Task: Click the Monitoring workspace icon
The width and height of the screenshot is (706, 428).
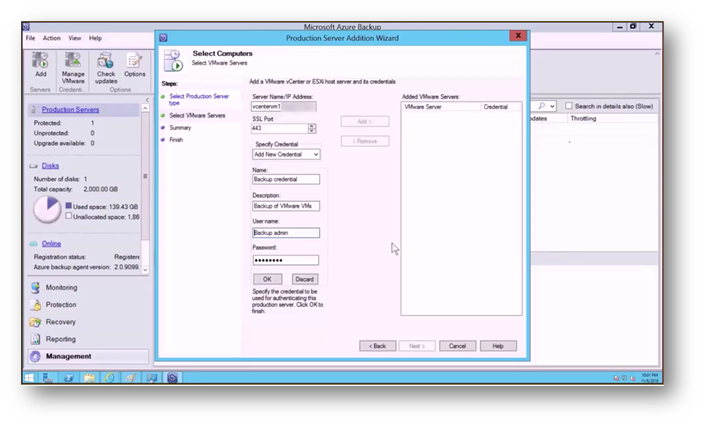Action: point(36,288)
